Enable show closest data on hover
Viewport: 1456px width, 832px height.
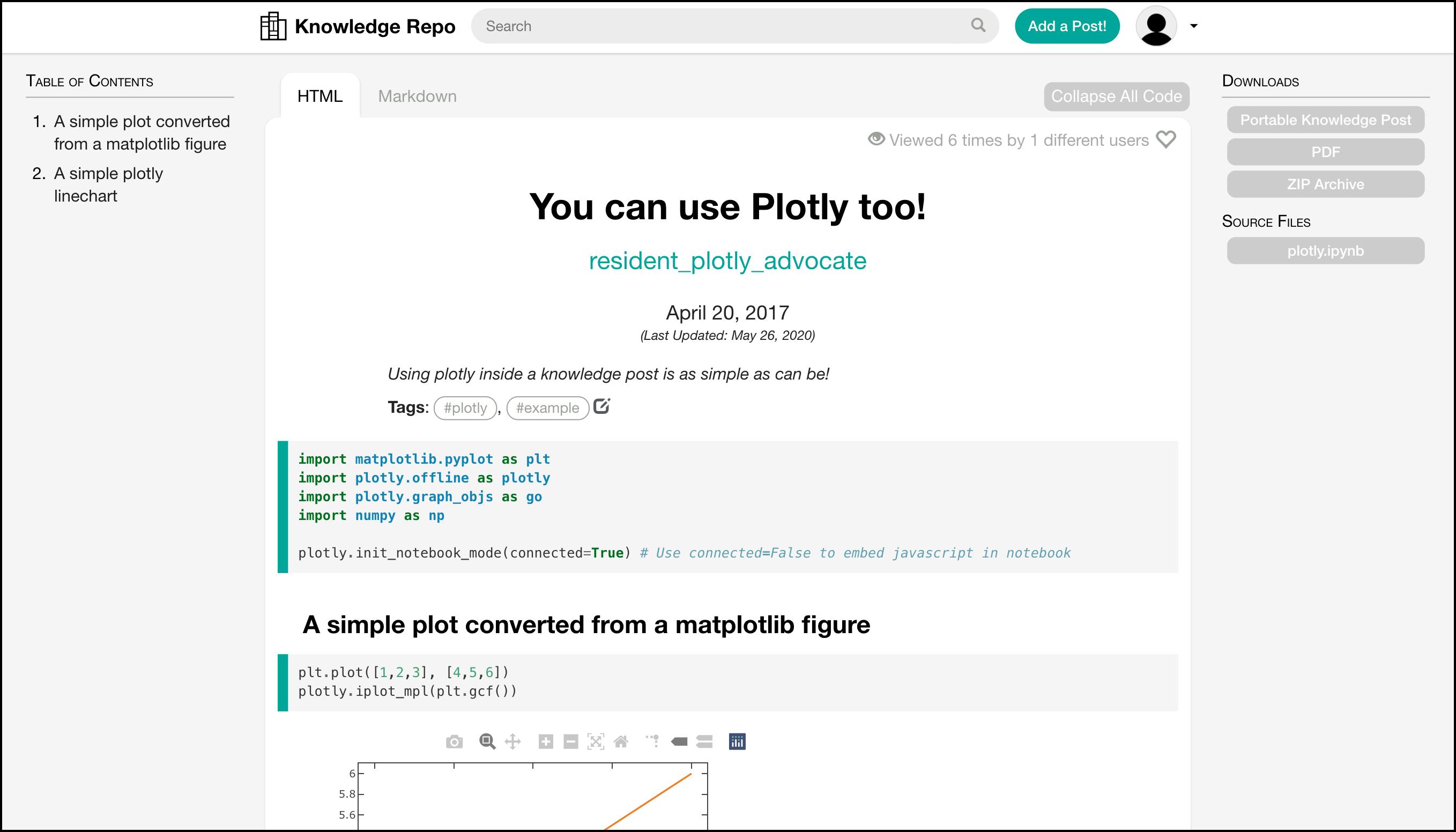[x=679, y=742]
